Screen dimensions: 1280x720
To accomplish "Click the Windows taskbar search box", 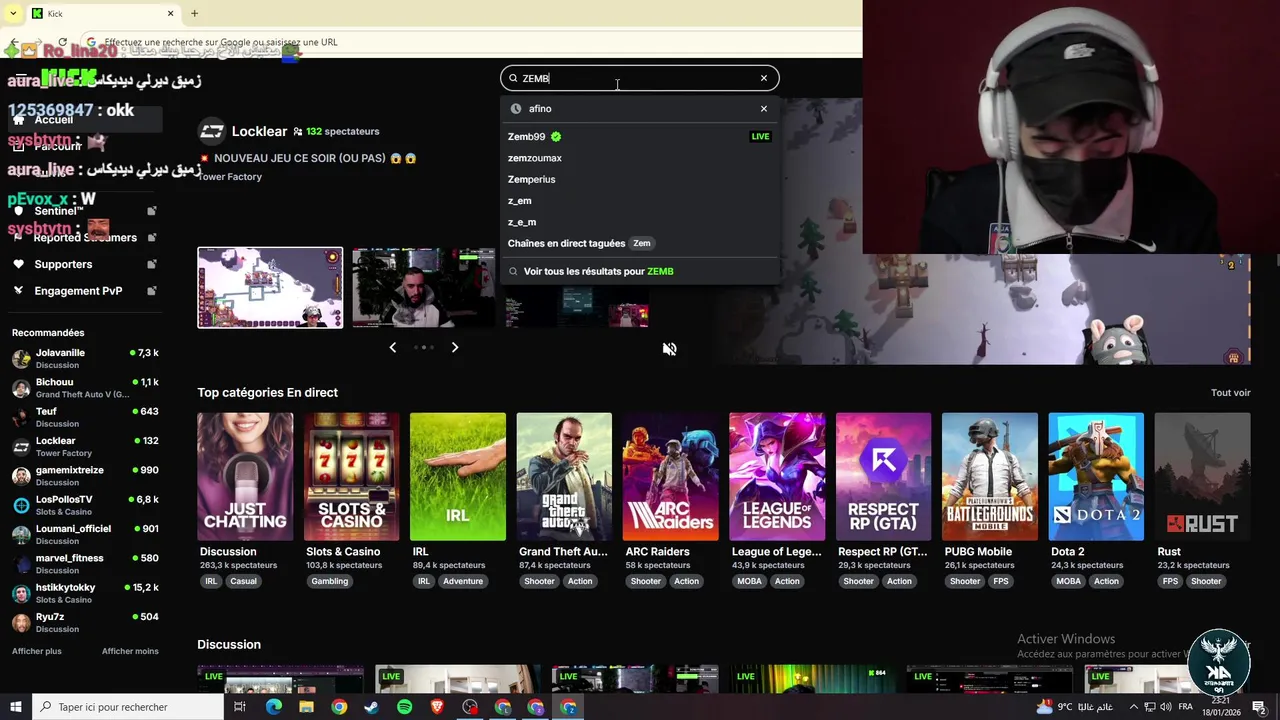I will point(126,707).
